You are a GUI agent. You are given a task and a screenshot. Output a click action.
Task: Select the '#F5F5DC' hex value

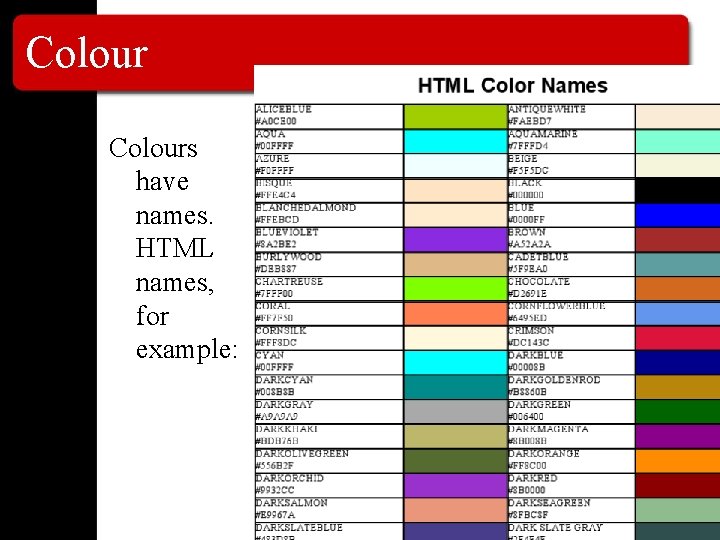pos(528,171)
